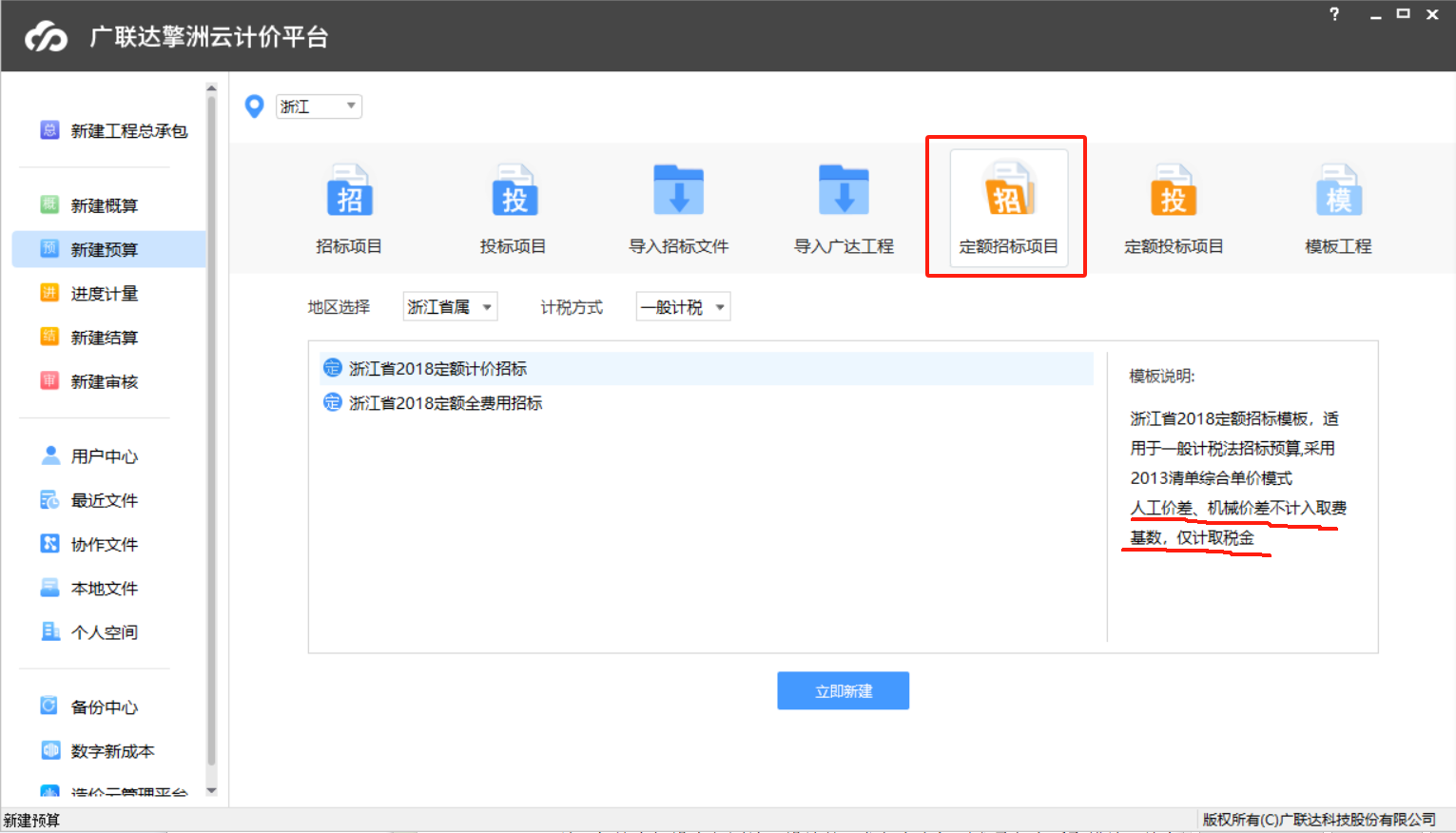Close the 云计价平台 window

[1432, 14]
